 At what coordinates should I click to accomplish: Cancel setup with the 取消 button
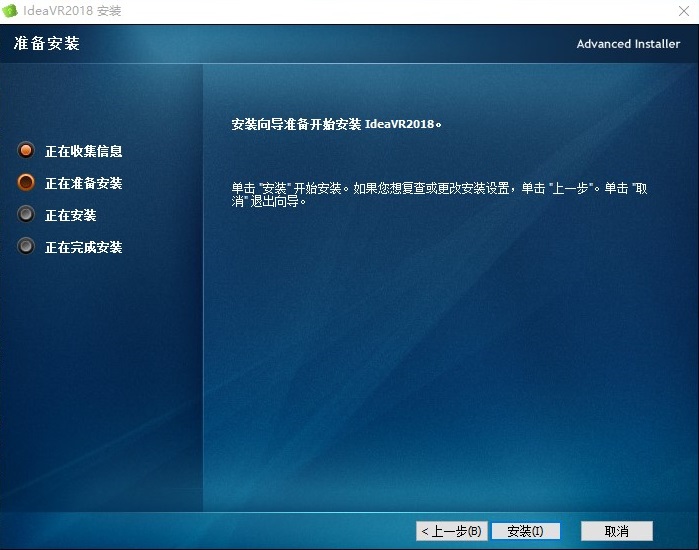pyautogui.click(x=617, y=531)
